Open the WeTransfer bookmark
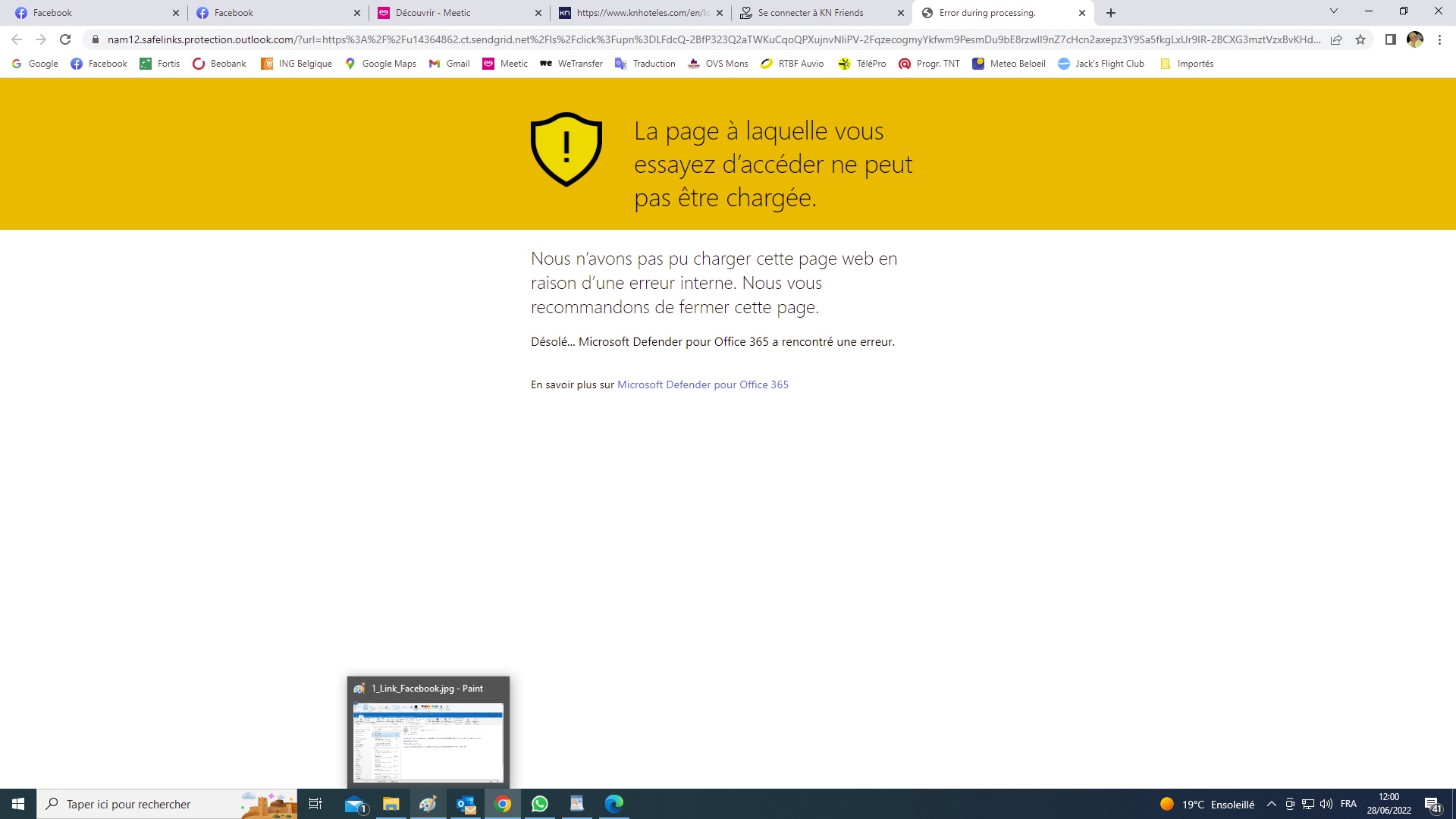Viewport: 1456px width, 819px height. pyautogui.click(x=571, y=64)
